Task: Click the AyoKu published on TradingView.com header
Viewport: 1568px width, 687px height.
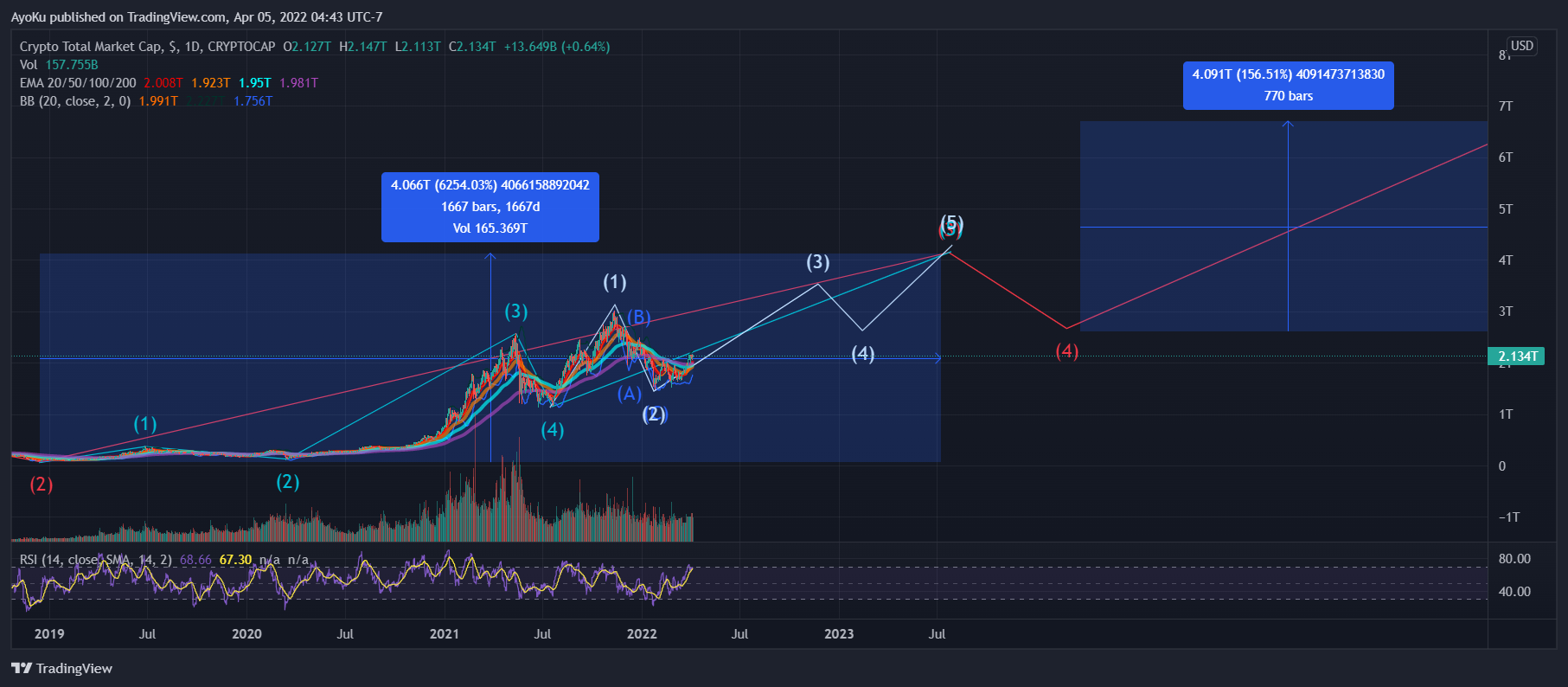Action: pos(196,17)
